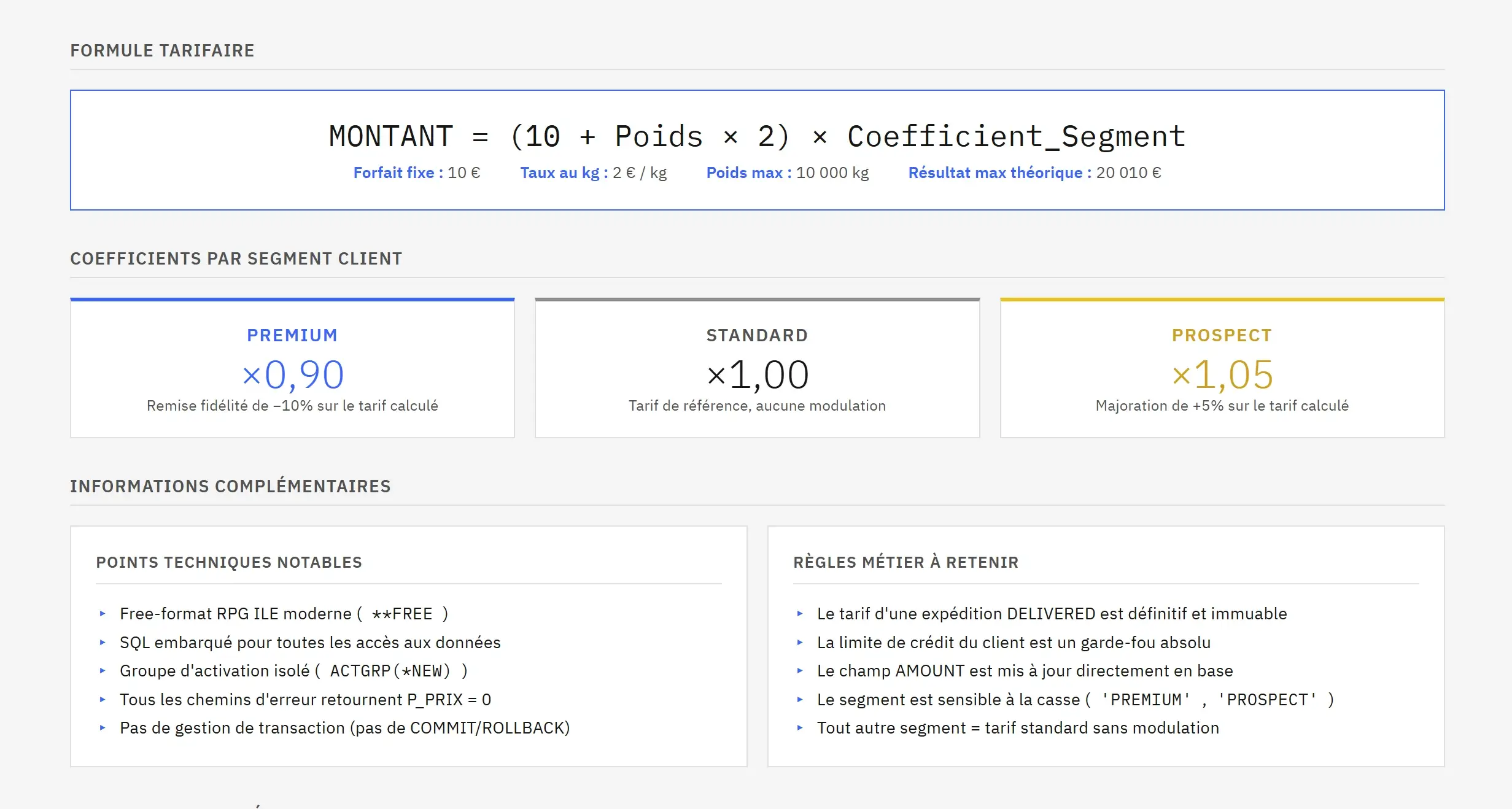The width and height of the screenshot is (1512, 809).
Task: Click the PROSPECT segment card title
Action: (1222, 335)
